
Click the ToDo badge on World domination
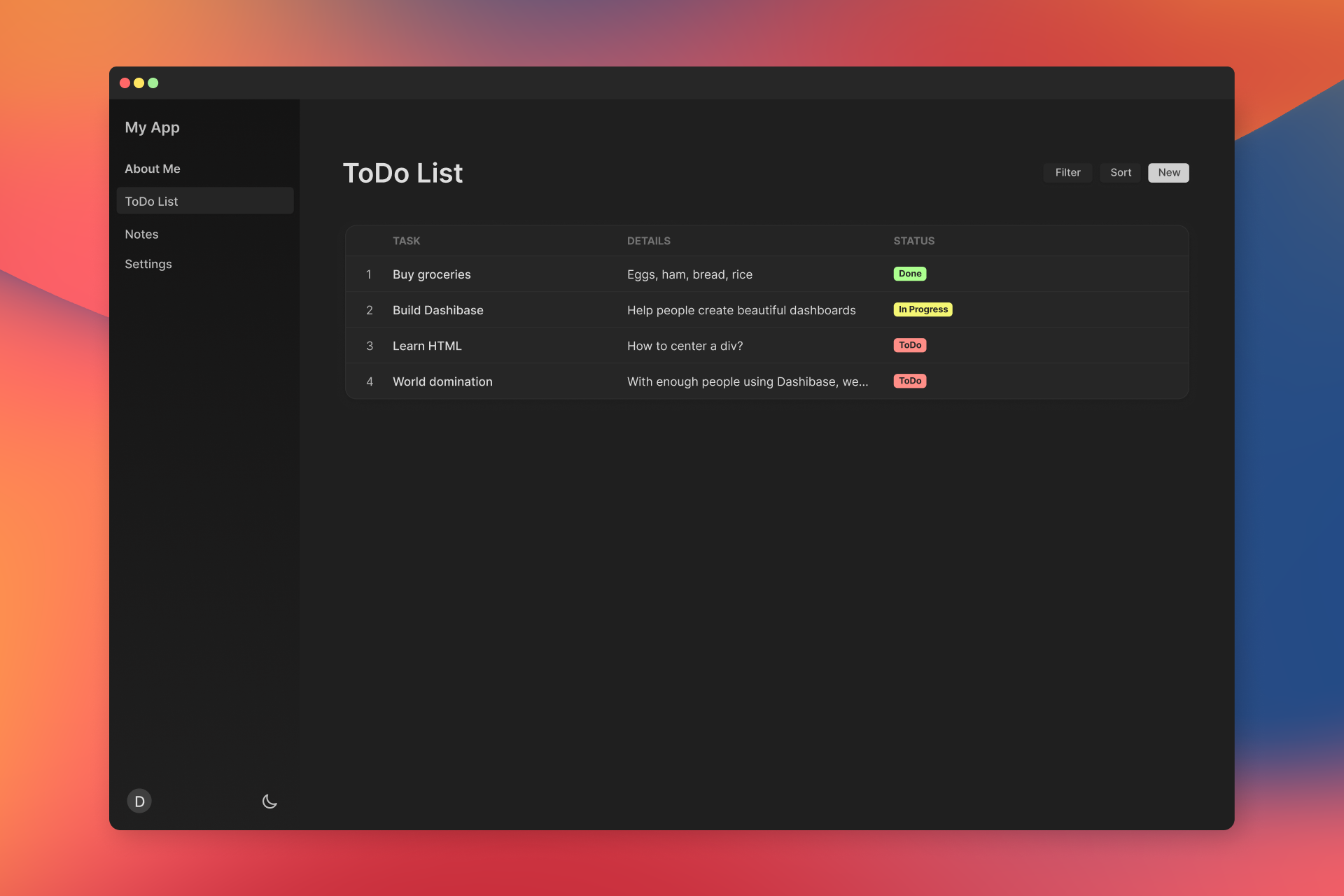(909, 381)
